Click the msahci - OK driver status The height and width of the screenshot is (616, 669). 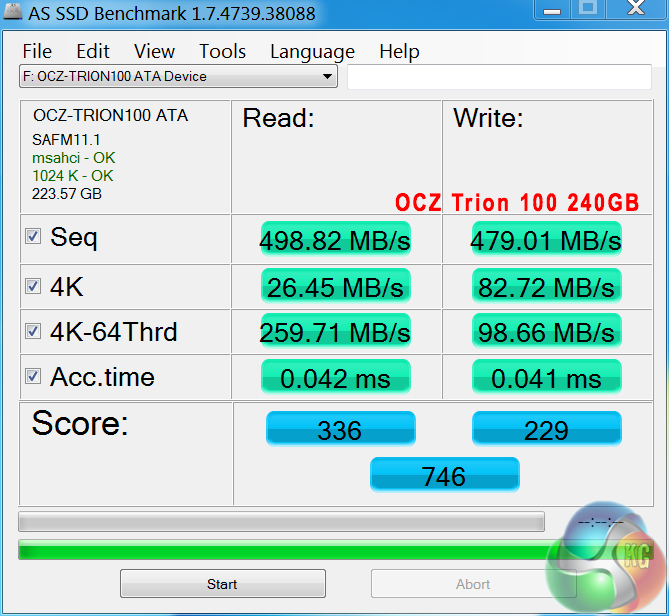click(x=73, y=158)
